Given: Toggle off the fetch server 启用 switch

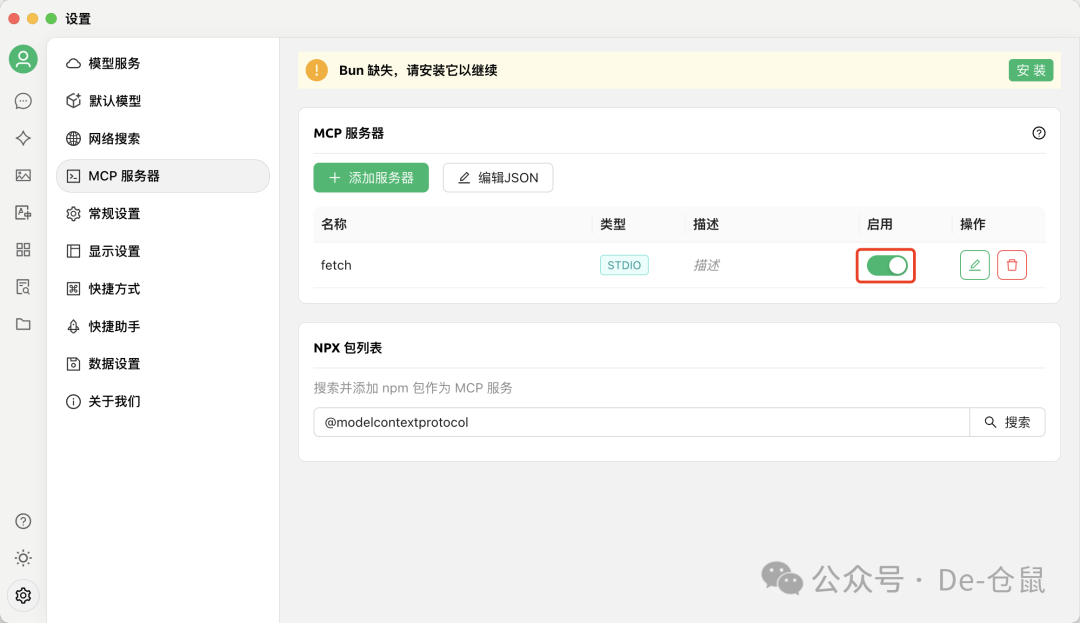Looking at the screenshot, I should click(885, 264).
